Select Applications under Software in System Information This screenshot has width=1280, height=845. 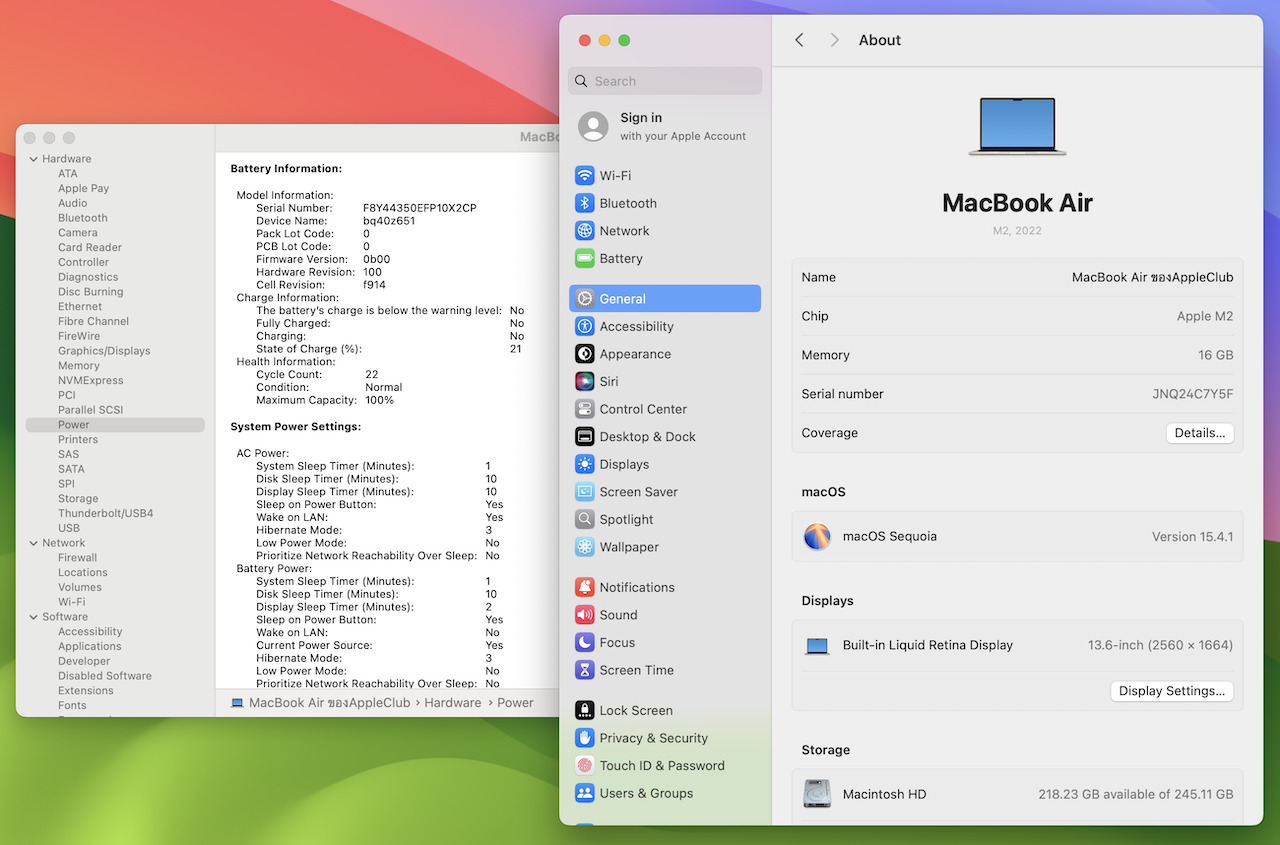click(90, 646)
